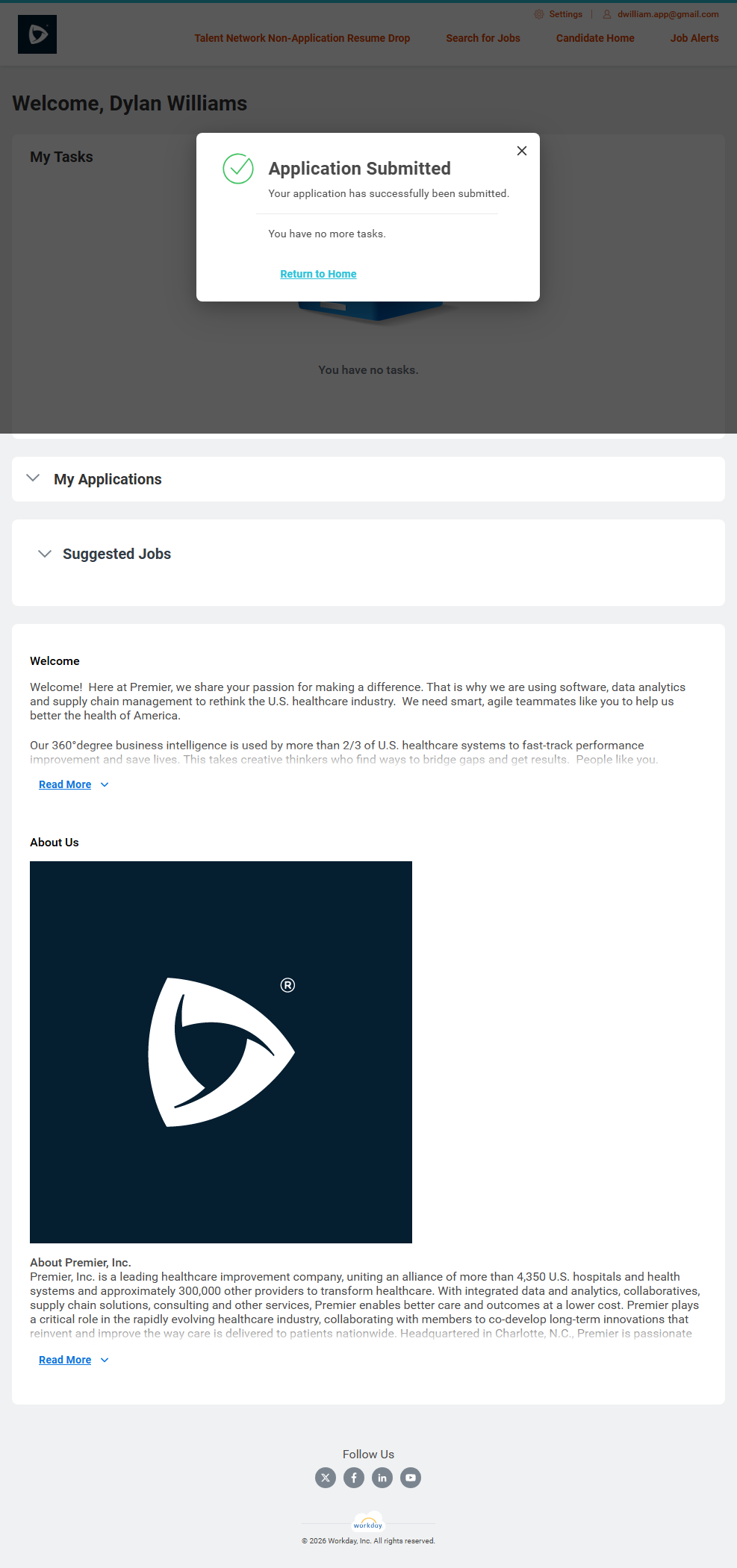The width and height of the screenshot is (737, 1568).
Task: Click the Workday logo in footer
Action: pyautogui.click(x=368, y=1522)
